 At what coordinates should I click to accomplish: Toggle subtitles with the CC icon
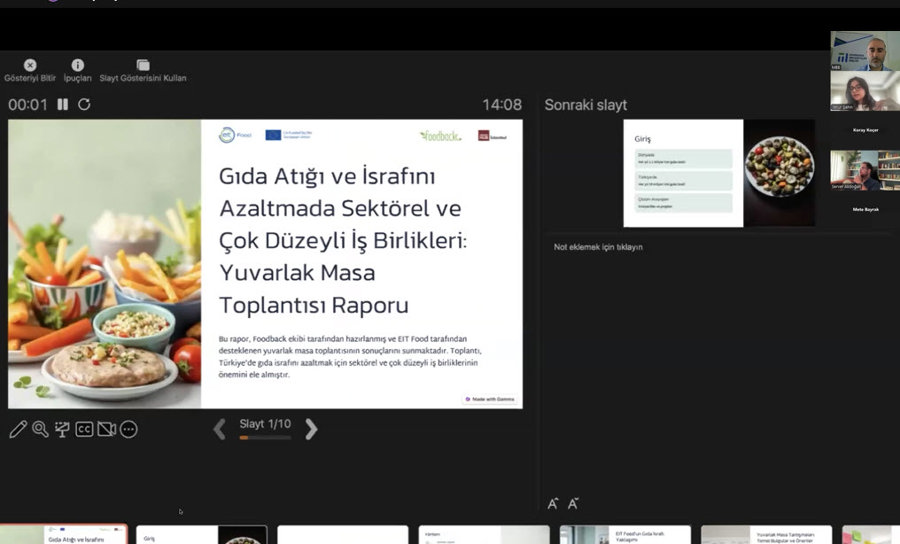coord(84,429)
